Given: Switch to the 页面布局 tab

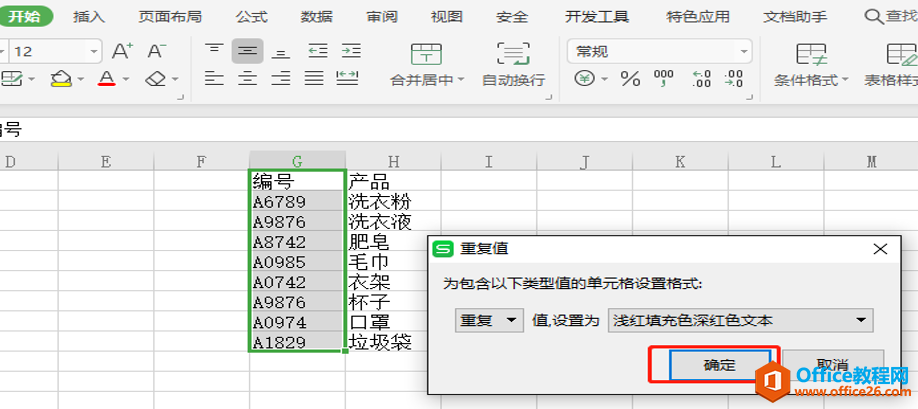Looking at the screenshot, I should tap(170, 16).
